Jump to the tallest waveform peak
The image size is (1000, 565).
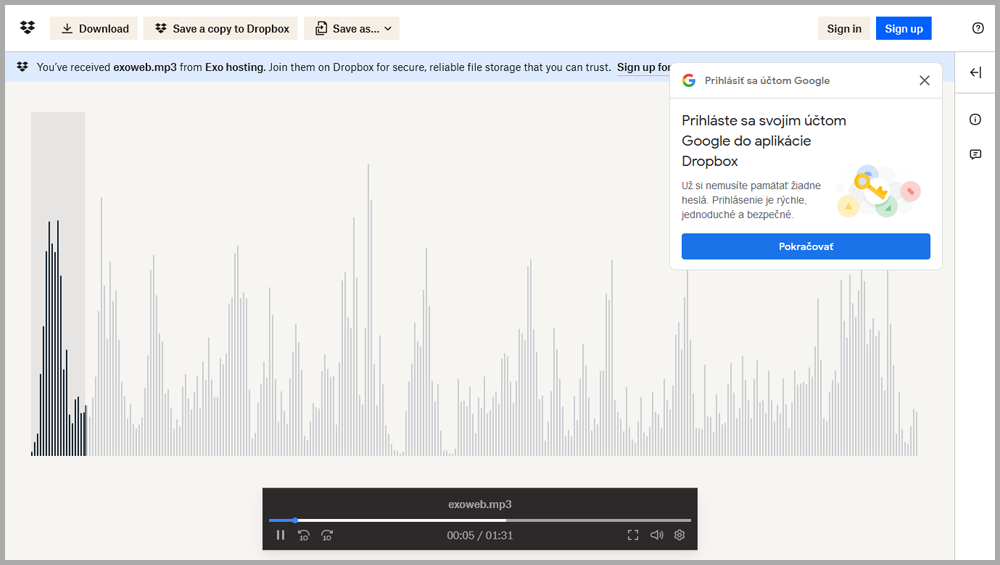368,309
